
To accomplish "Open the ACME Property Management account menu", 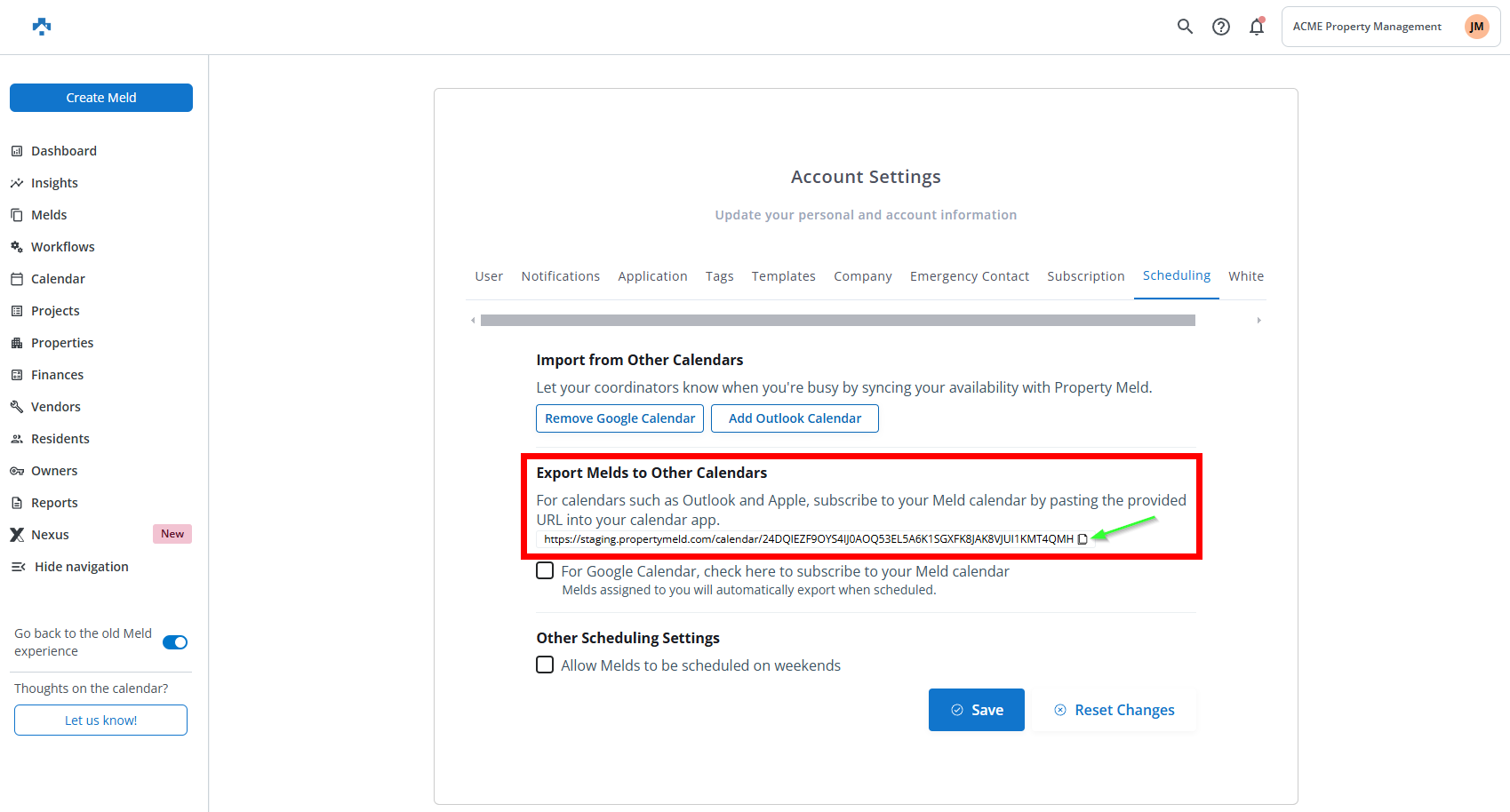I will (1367, 27).
